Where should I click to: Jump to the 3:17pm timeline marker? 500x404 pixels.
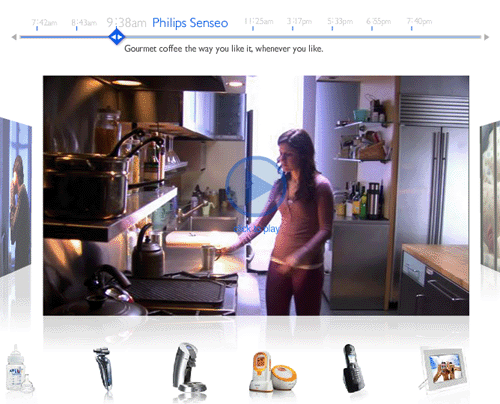click(x=299, y=21)
